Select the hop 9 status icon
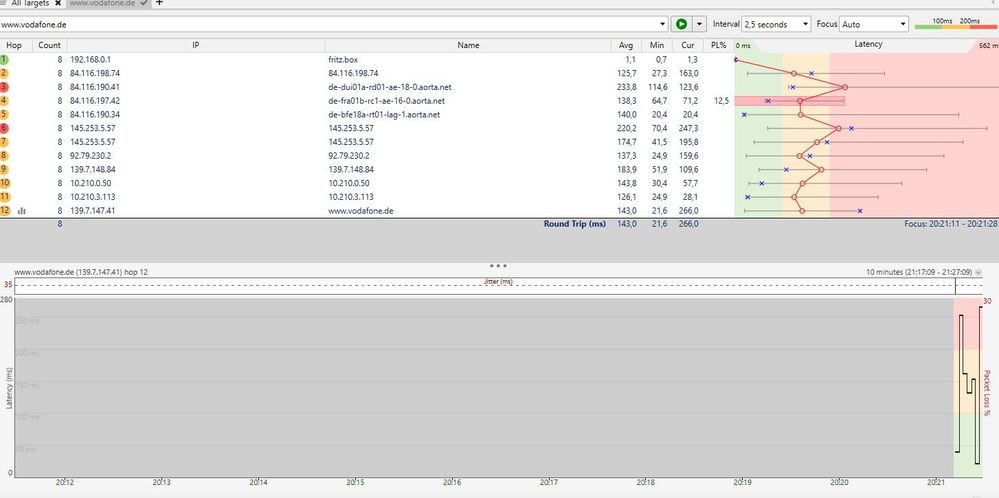 pos(4,169)
